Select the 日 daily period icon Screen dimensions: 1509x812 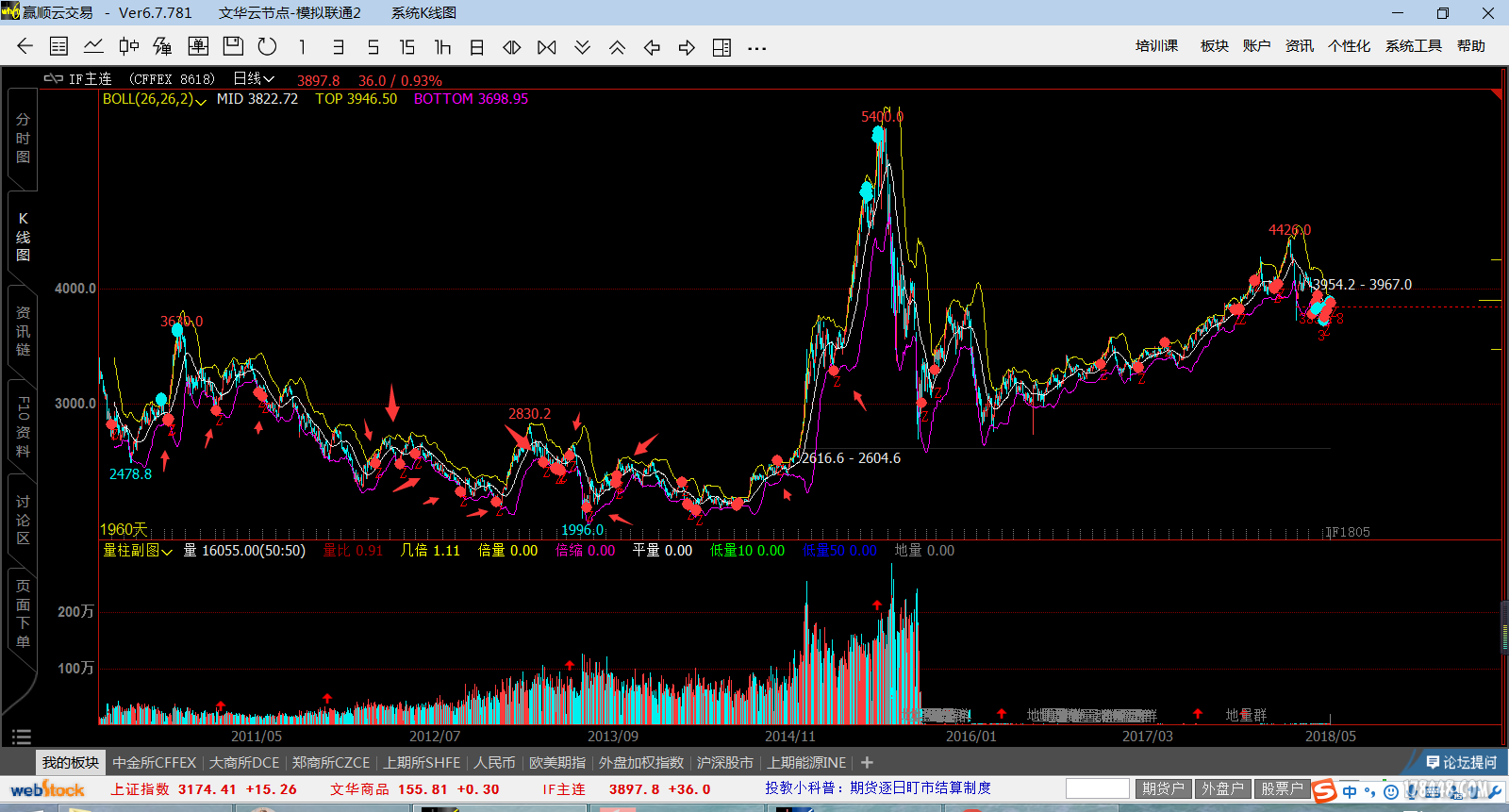477,47
